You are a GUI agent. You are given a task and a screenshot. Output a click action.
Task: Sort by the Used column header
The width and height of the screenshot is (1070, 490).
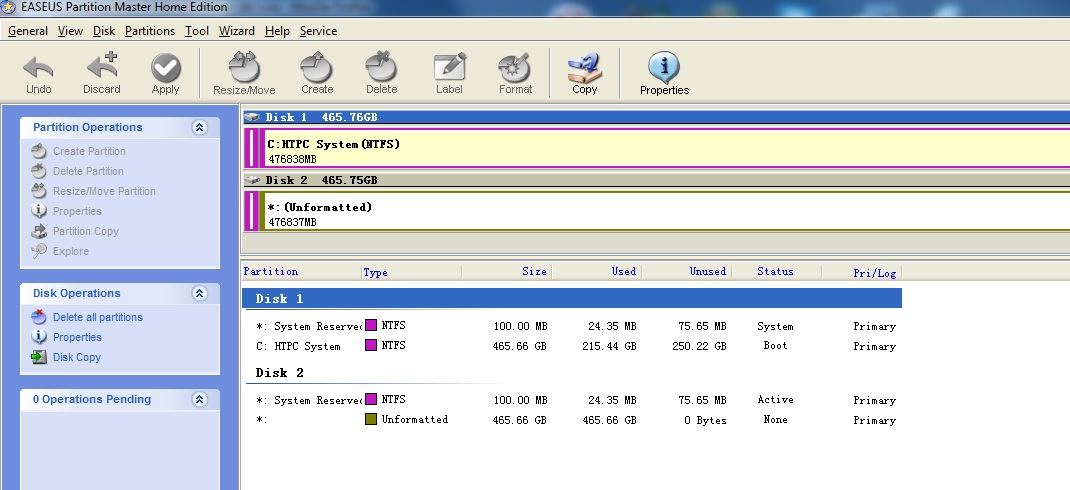(596, 272)
